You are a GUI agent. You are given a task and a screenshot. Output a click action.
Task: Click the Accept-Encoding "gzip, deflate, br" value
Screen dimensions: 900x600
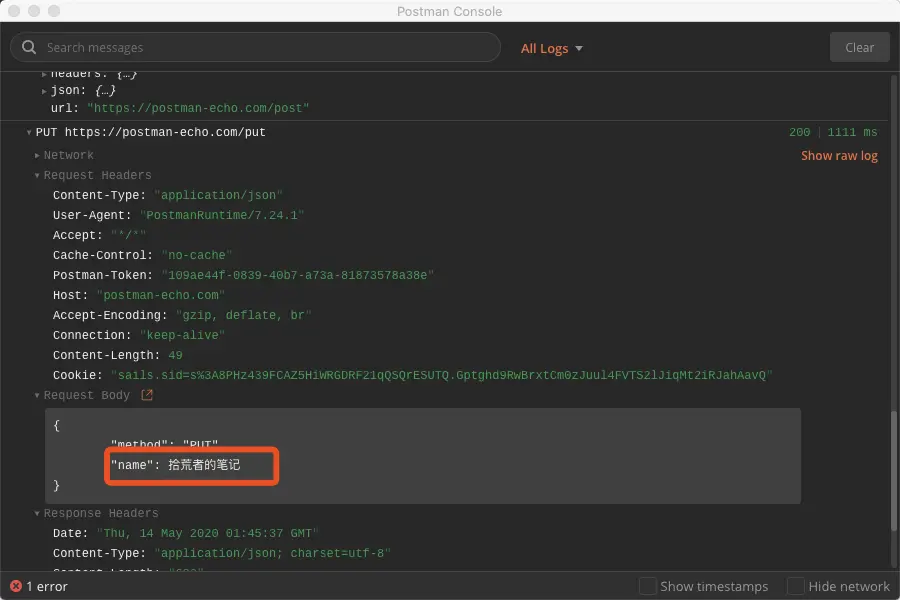click(243, 315)
